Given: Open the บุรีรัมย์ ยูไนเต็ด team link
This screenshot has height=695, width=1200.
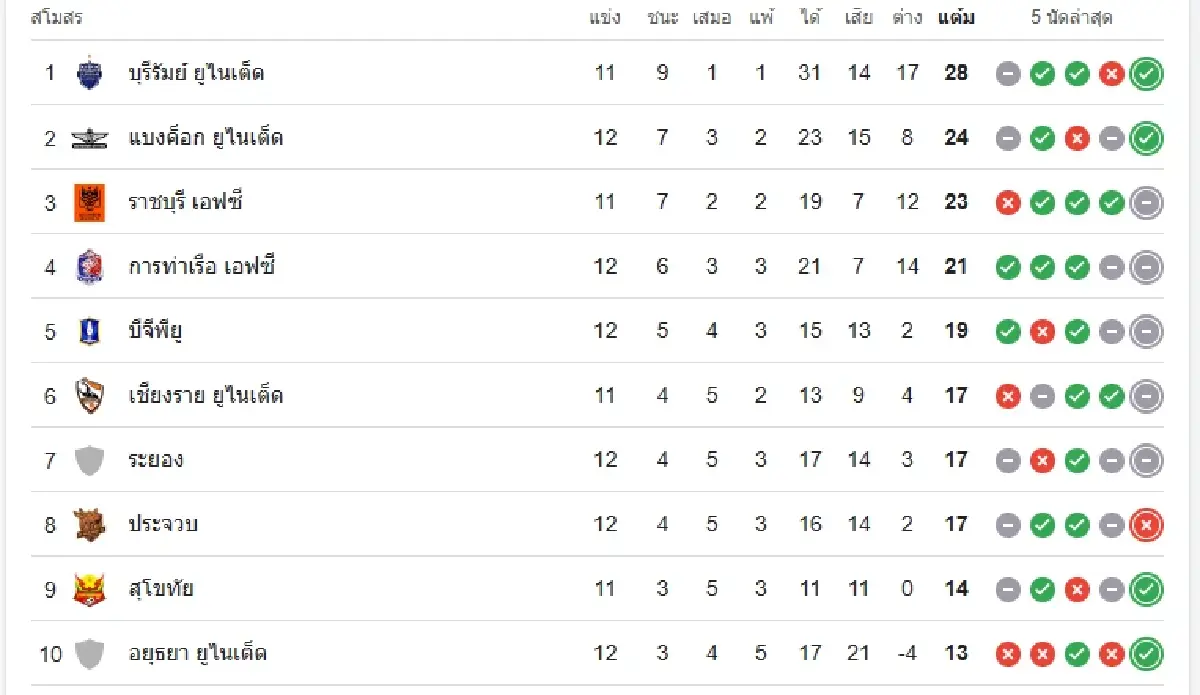Looking at the screenshot, I should [x=196, y=73].
